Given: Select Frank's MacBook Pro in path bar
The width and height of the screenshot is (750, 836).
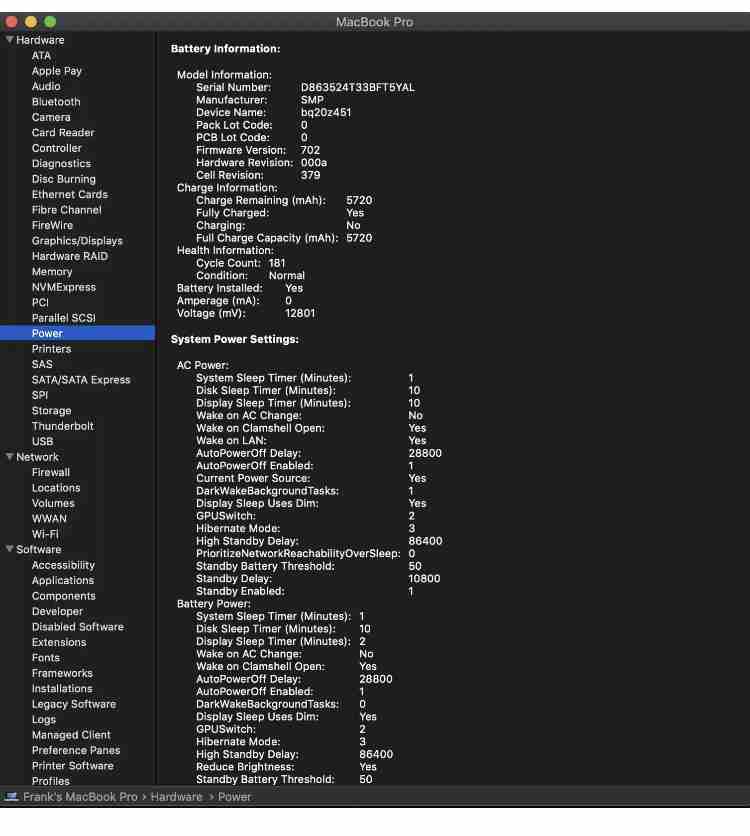Looking at the screenshot, I should (80, 797).
